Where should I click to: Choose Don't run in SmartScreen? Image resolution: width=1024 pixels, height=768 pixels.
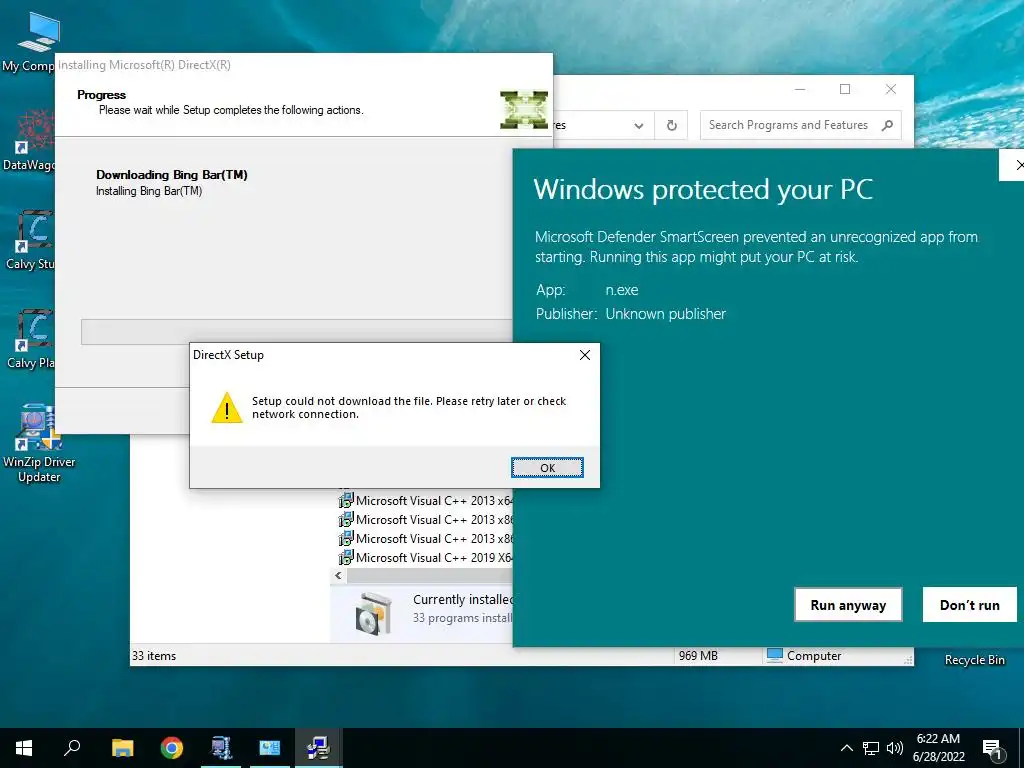[x=969, y=605]
